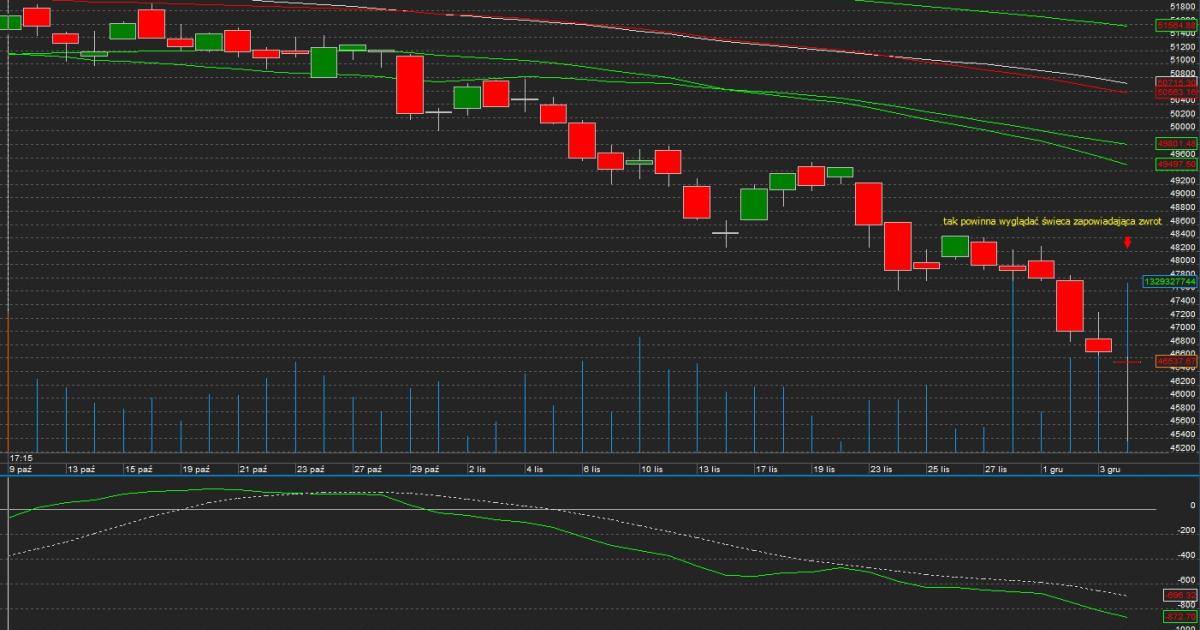Select the large red candle at 29 paź
Image resolution: width=1200 pixels, height=630 pixels.
pyautogui.click(x=410, y=85)
